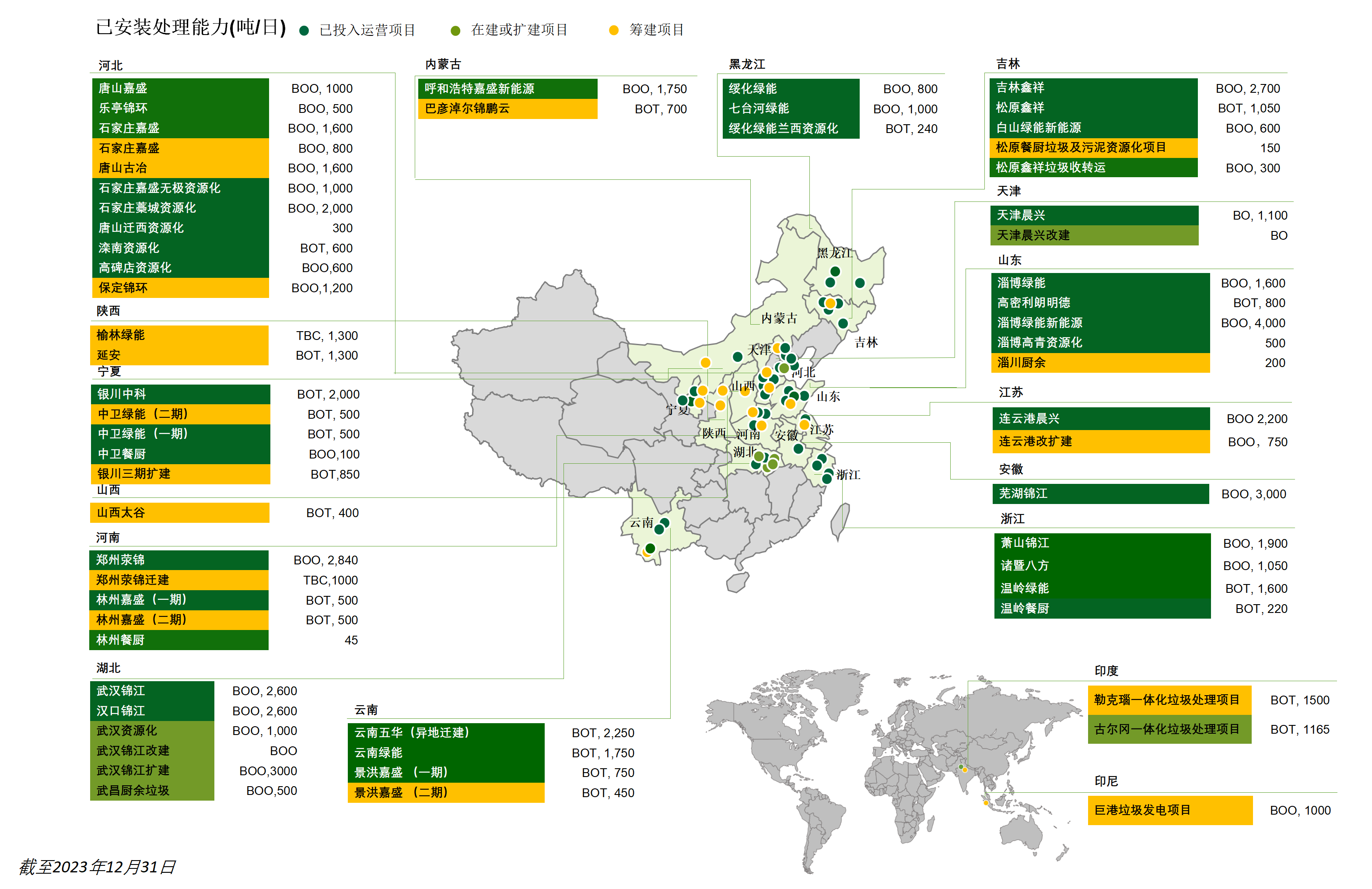Click the BOO, 2,840 capacity value
This screenshot has width=1372, height=889.
(325, 560)
